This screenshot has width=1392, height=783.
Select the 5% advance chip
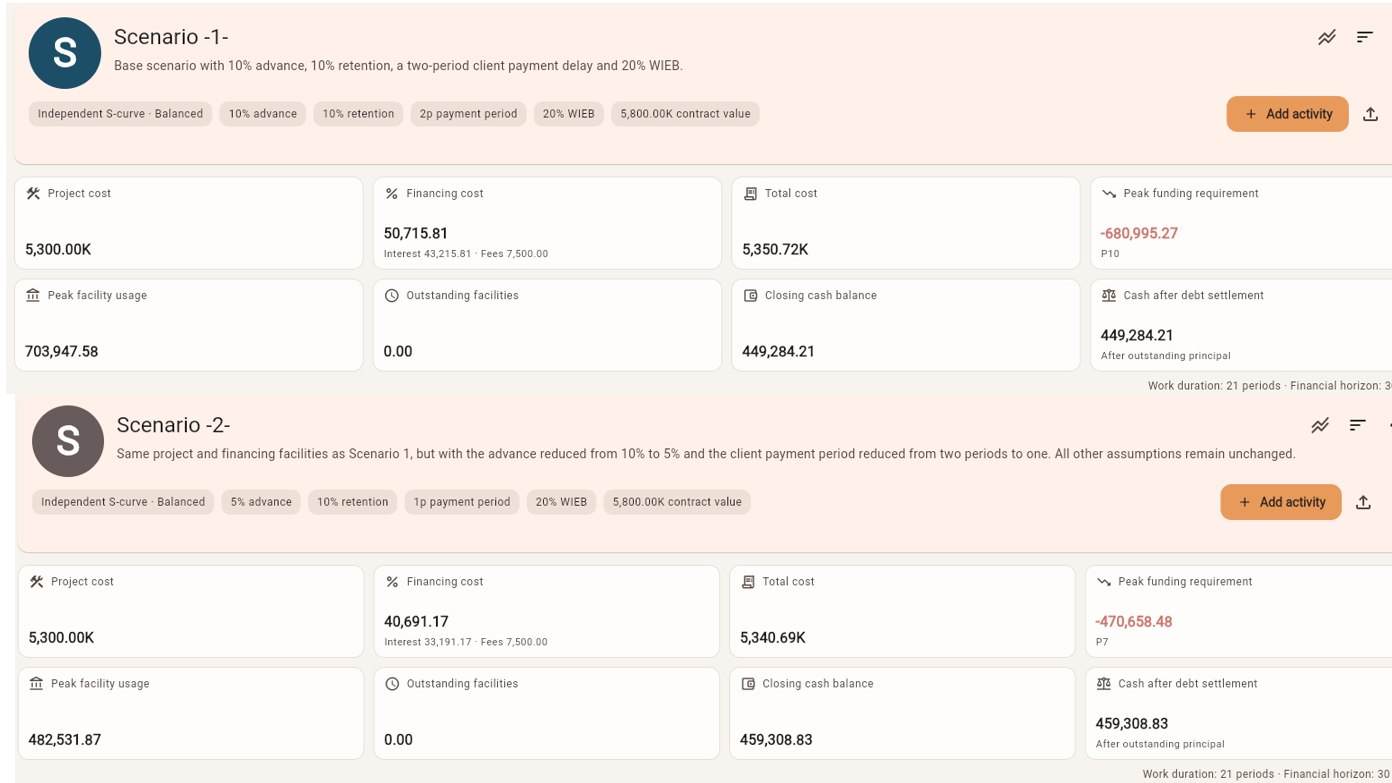[261, 502]
